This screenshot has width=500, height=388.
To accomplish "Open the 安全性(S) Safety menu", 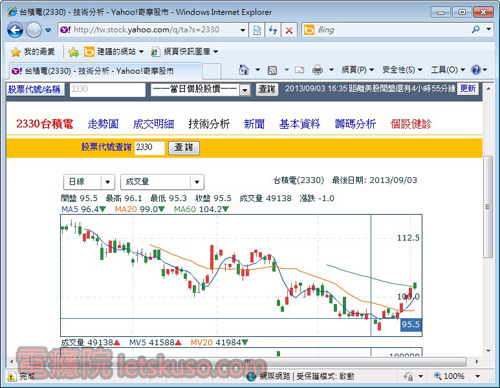I will pos(402,70).
